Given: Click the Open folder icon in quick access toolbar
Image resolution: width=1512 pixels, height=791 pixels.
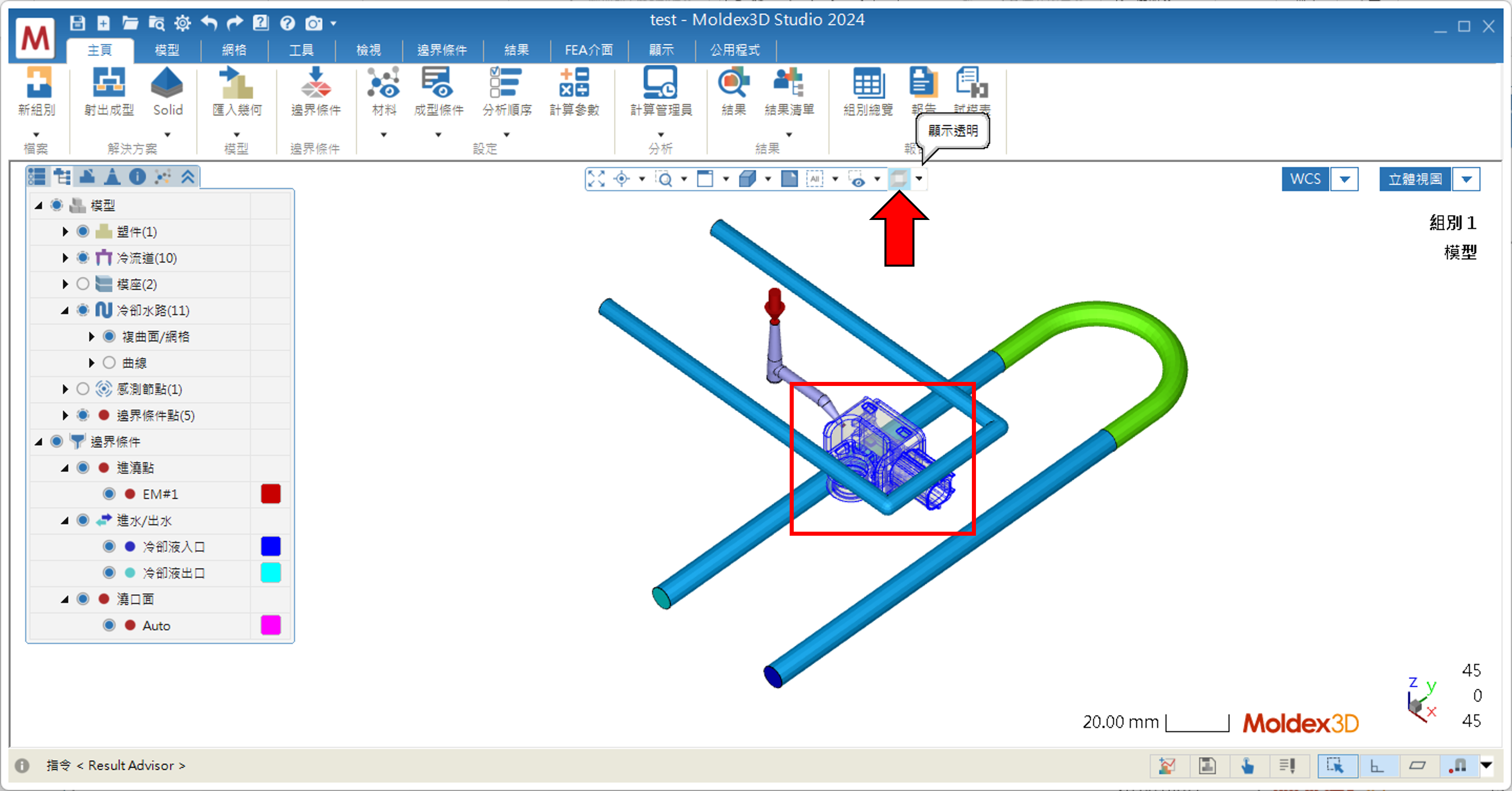Looking at the screenshot, I should pyautogui.click(x=130, y=23).
